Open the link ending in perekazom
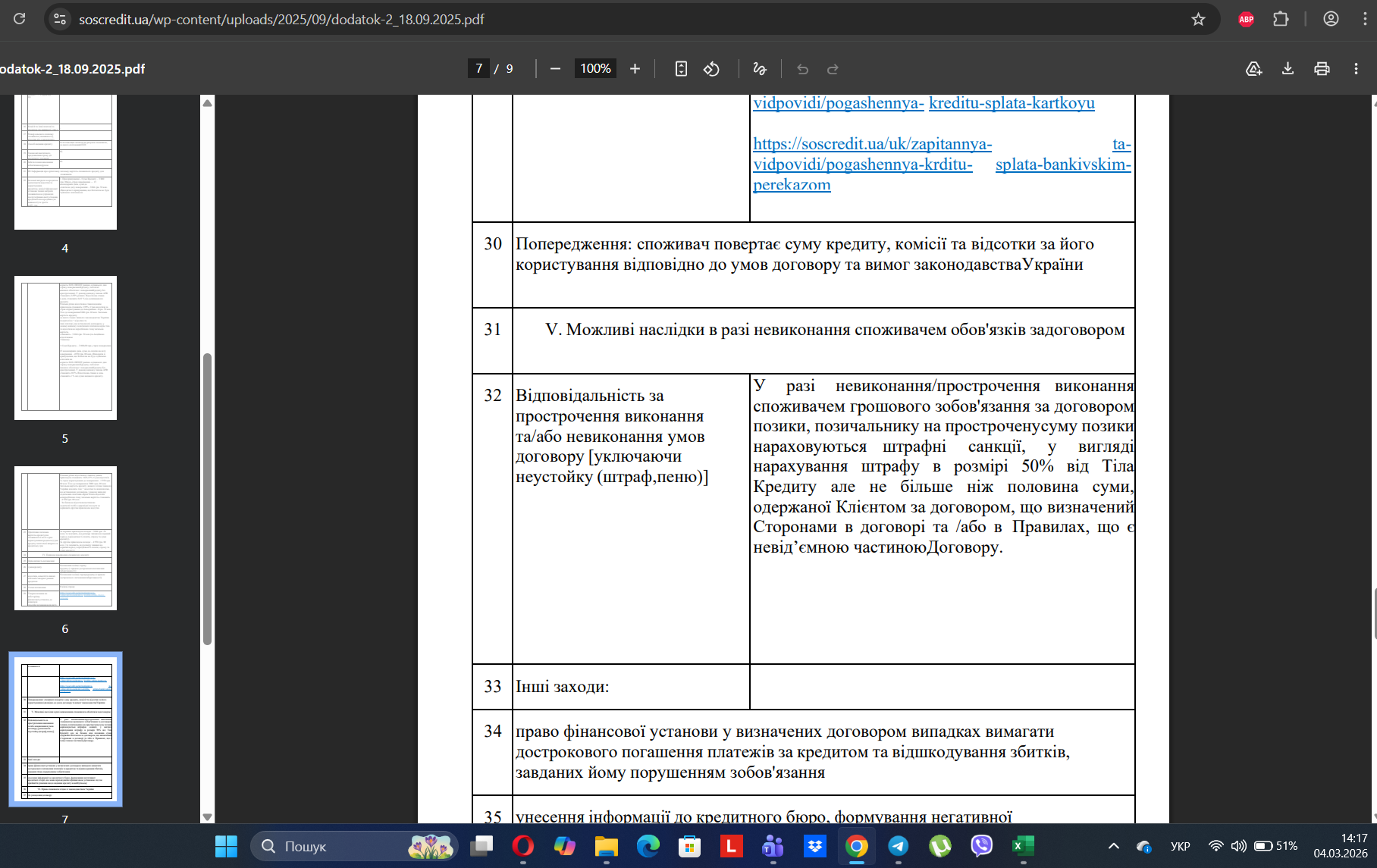 [792, 184]
